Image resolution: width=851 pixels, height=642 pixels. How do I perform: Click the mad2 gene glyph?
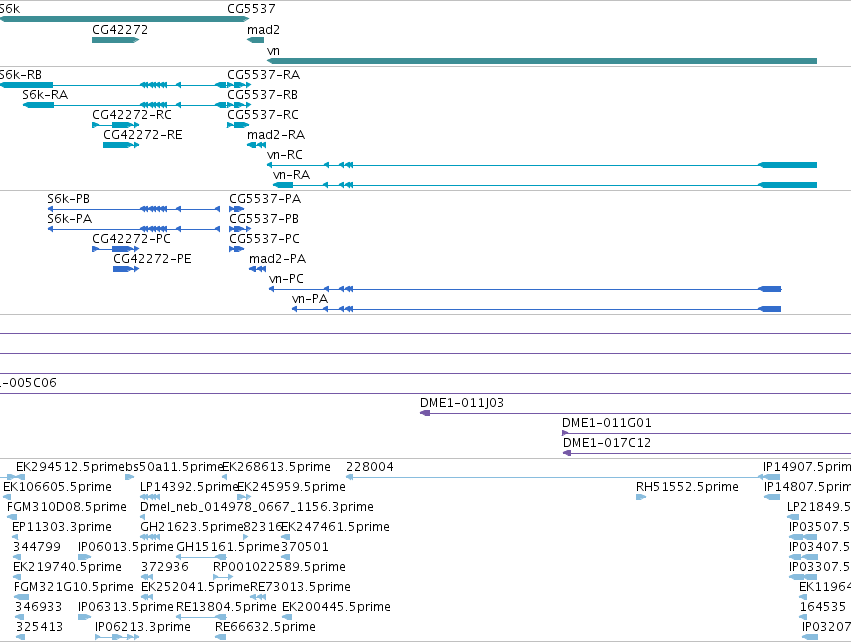256,40
